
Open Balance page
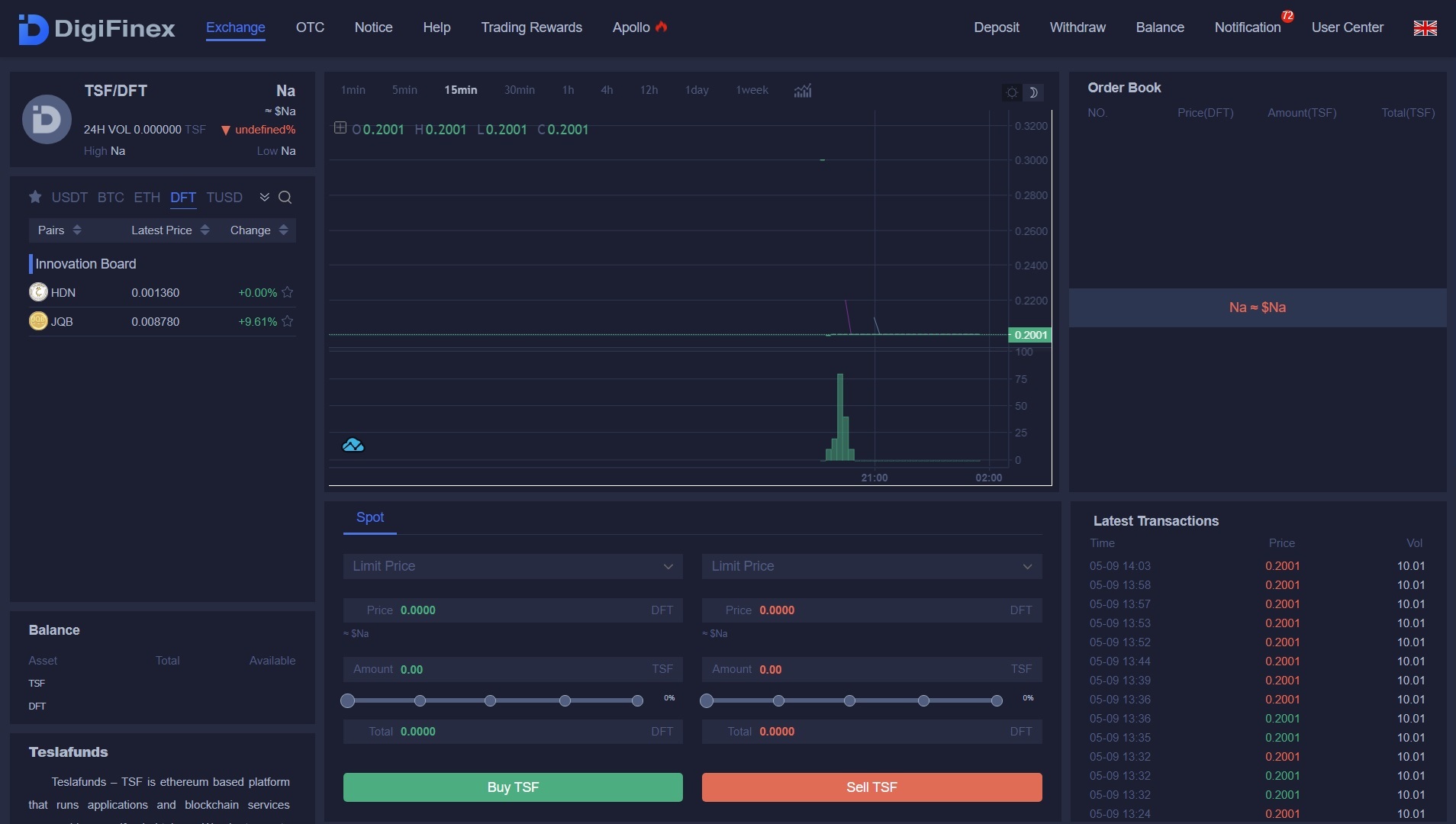point(1160,27)
